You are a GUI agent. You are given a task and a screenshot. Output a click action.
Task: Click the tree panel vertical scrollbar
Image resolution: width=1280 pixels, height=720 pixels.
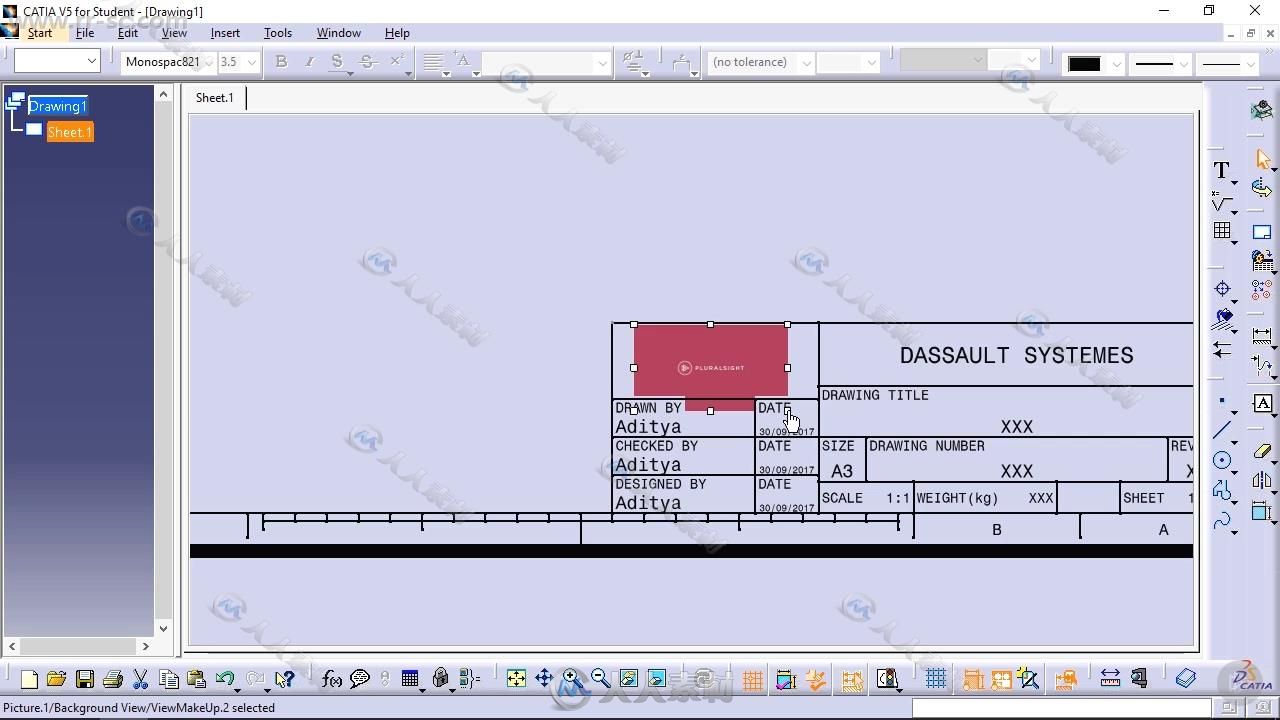[163, 361]
